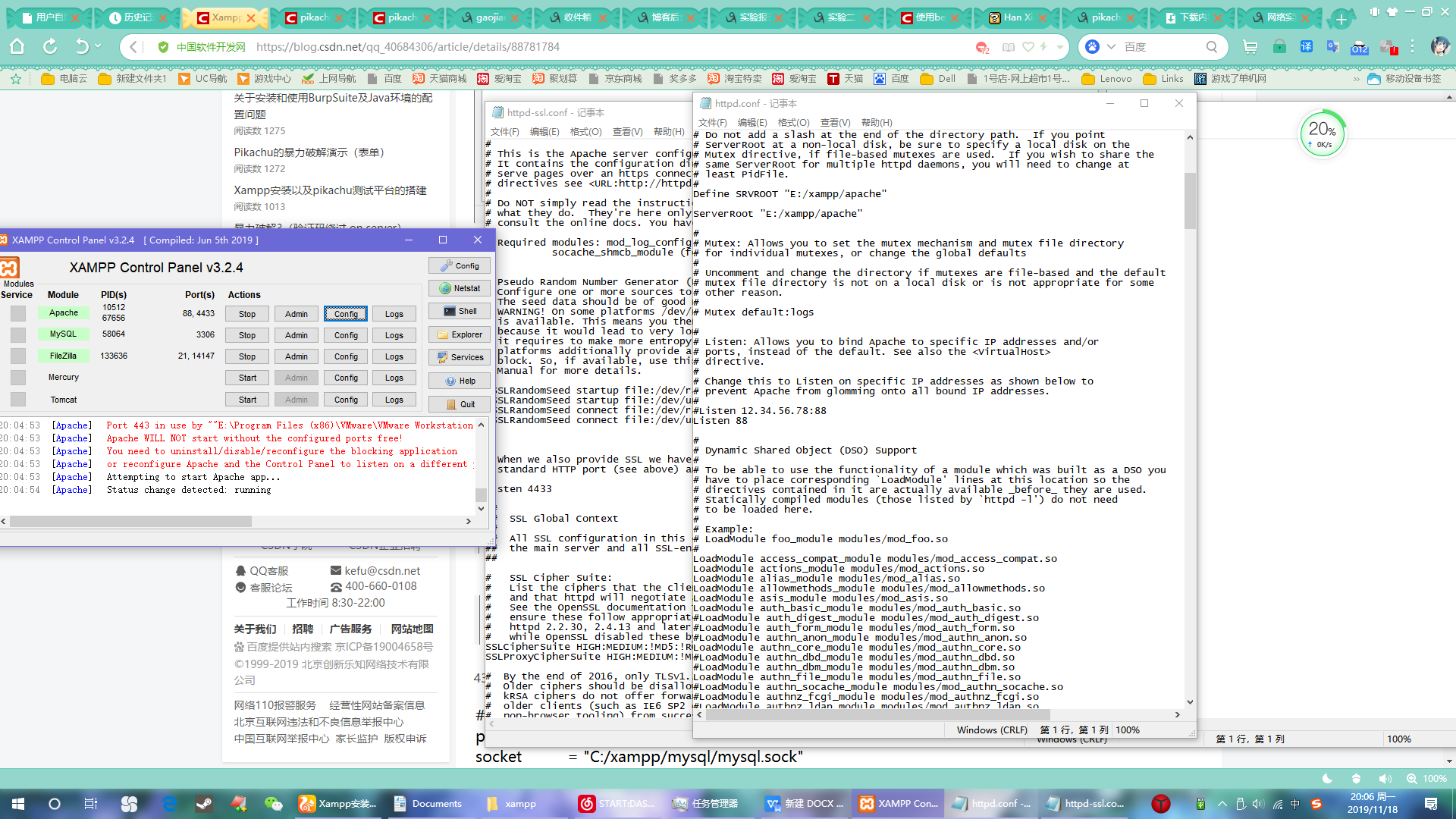Image resolution: width=1456 pixels, height=819 pixels.
Task: Expand bookmarks bar overflow chevron
Action: [x=1357, y=79]
